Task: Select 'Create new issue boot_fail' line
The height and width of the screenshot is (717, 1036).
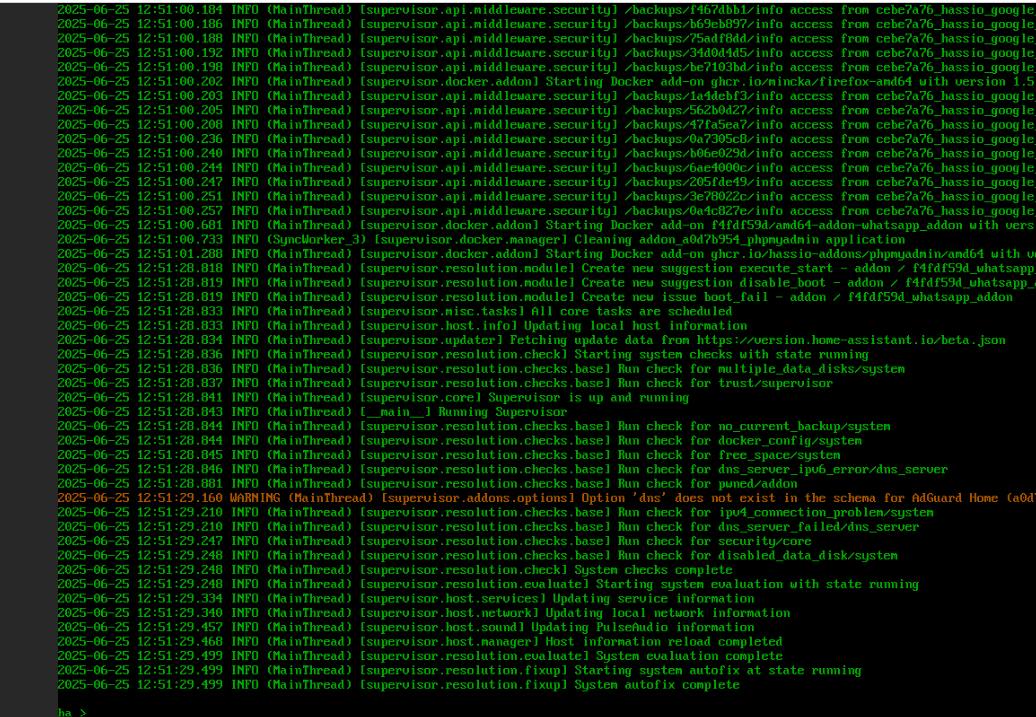Action: [x=535, y=297]
